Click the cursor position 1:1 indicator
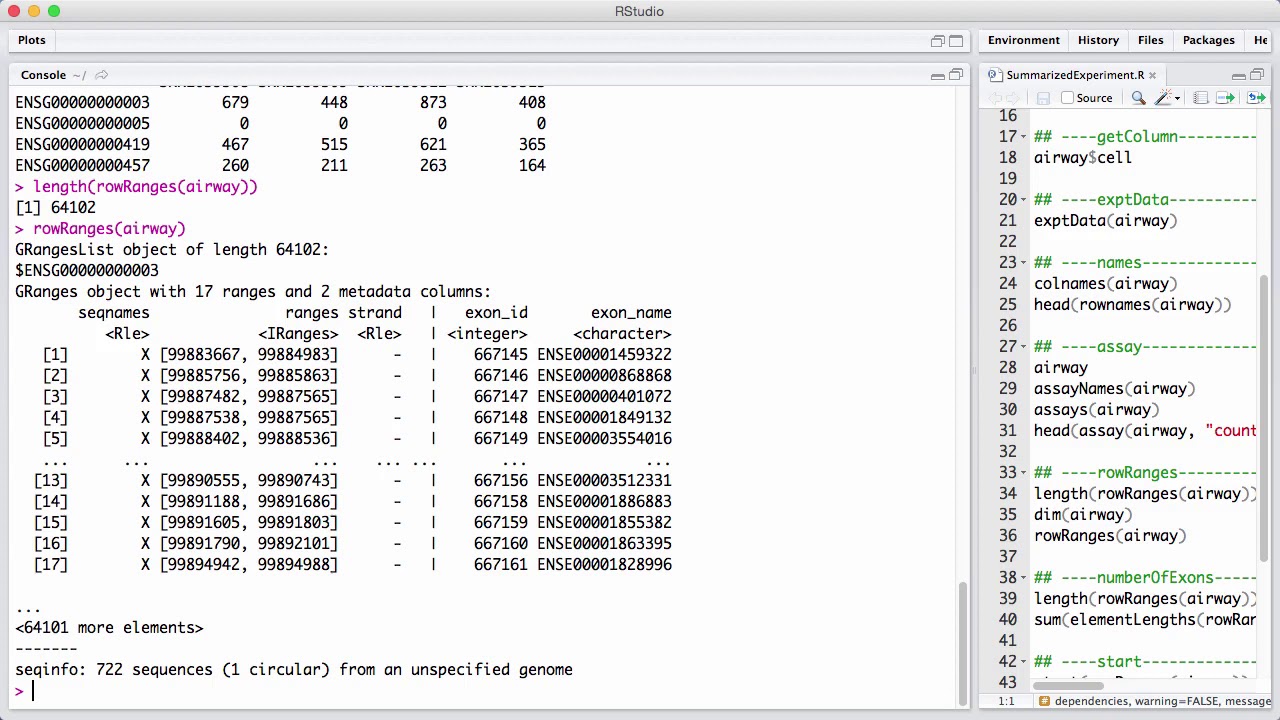The image size is (1280, 720). [x=1005, y=701]
